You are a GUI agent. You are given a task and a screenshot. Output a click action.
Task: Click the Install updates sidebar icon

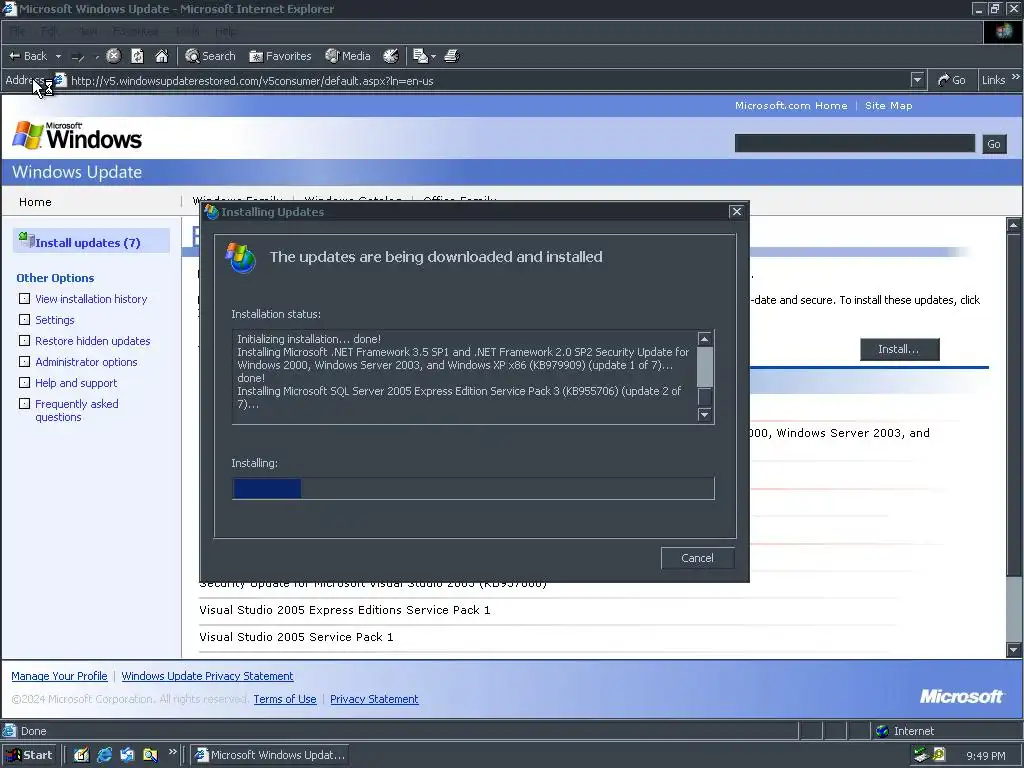point(26,240)
